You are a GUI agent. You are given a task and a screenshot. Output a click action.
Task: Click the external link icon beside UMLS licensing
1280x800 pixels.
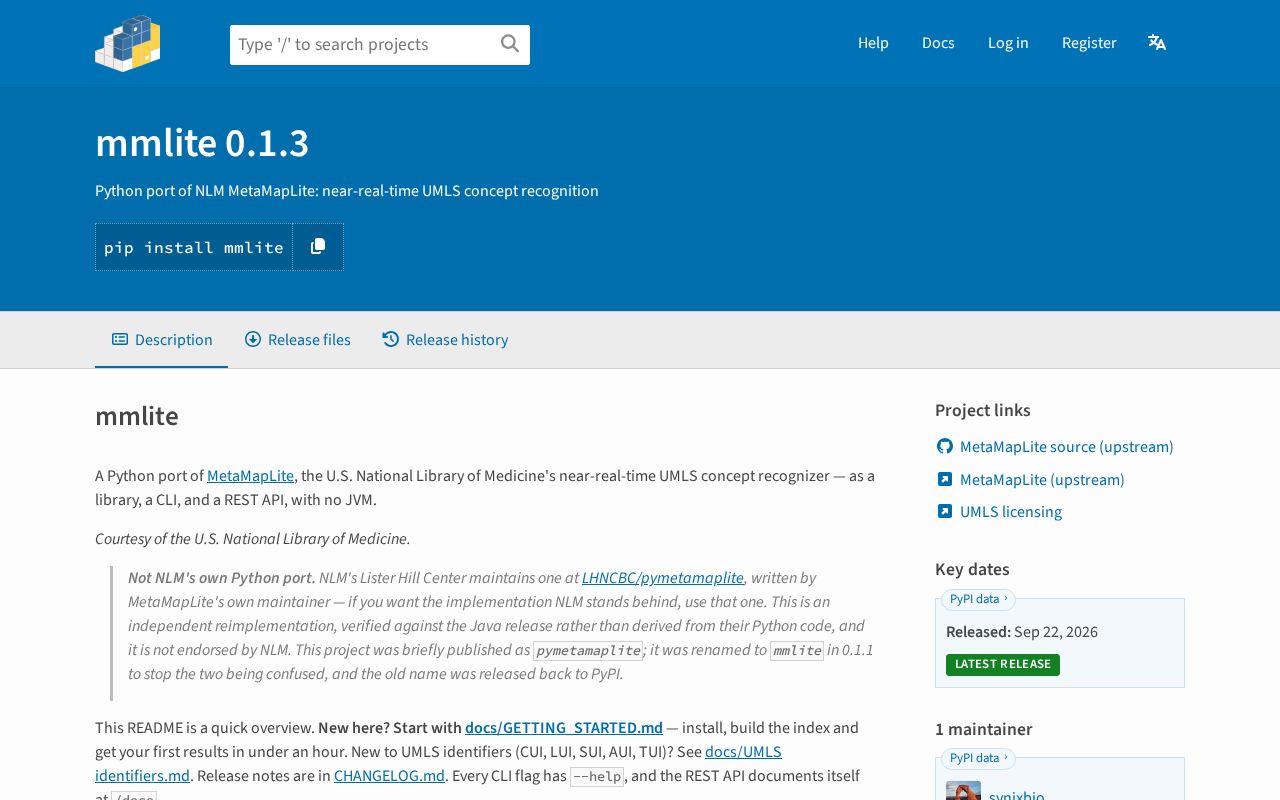(x=944, y=511)
